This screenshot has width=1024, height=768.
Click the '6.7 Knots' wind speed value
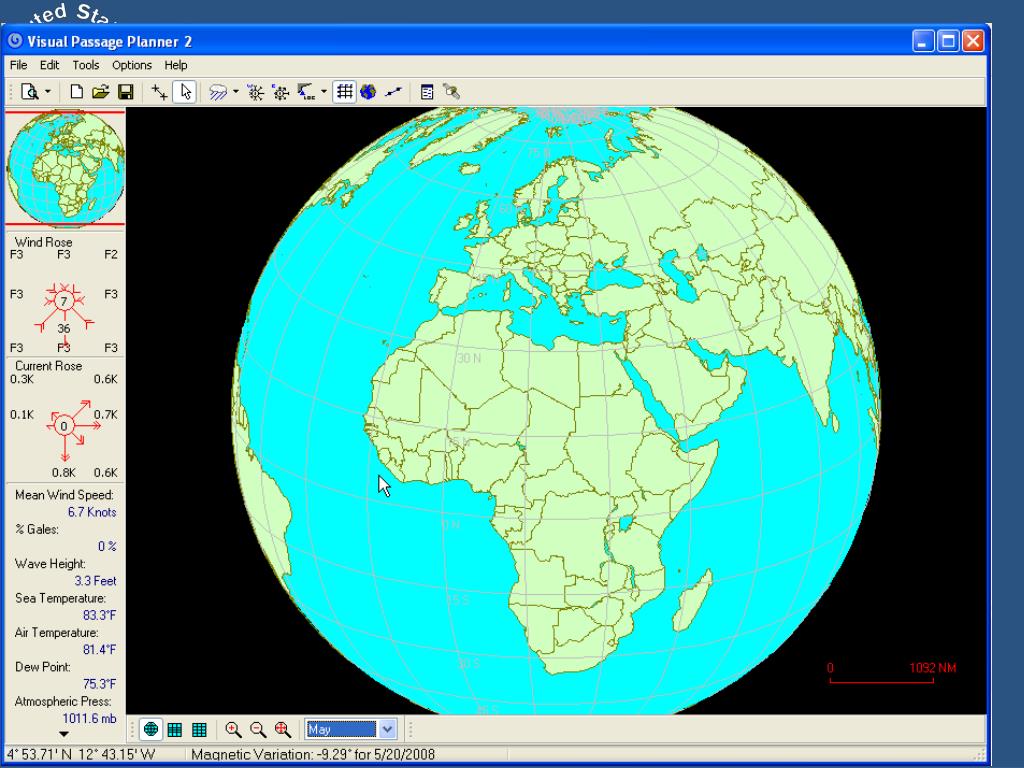(92, 513)
